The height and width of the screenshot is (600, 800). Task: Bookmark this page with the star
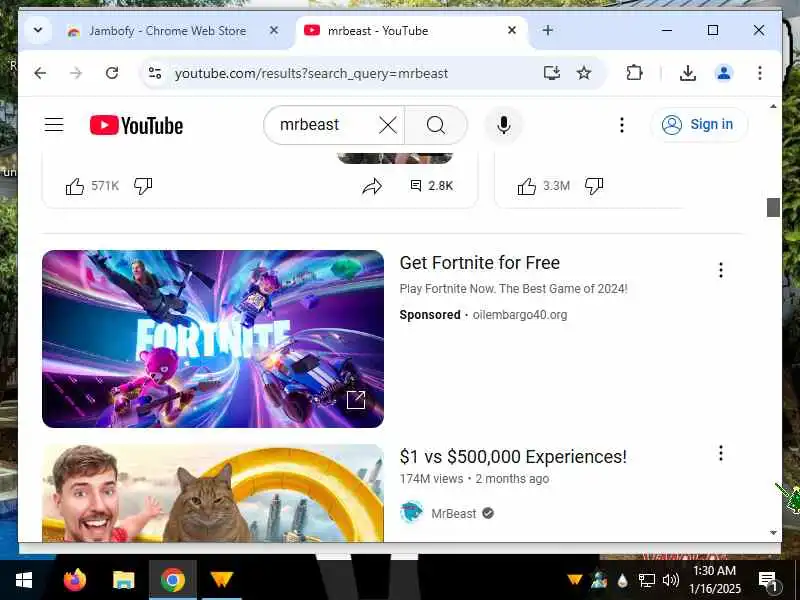pyautogui.click(x=584, y=73)
